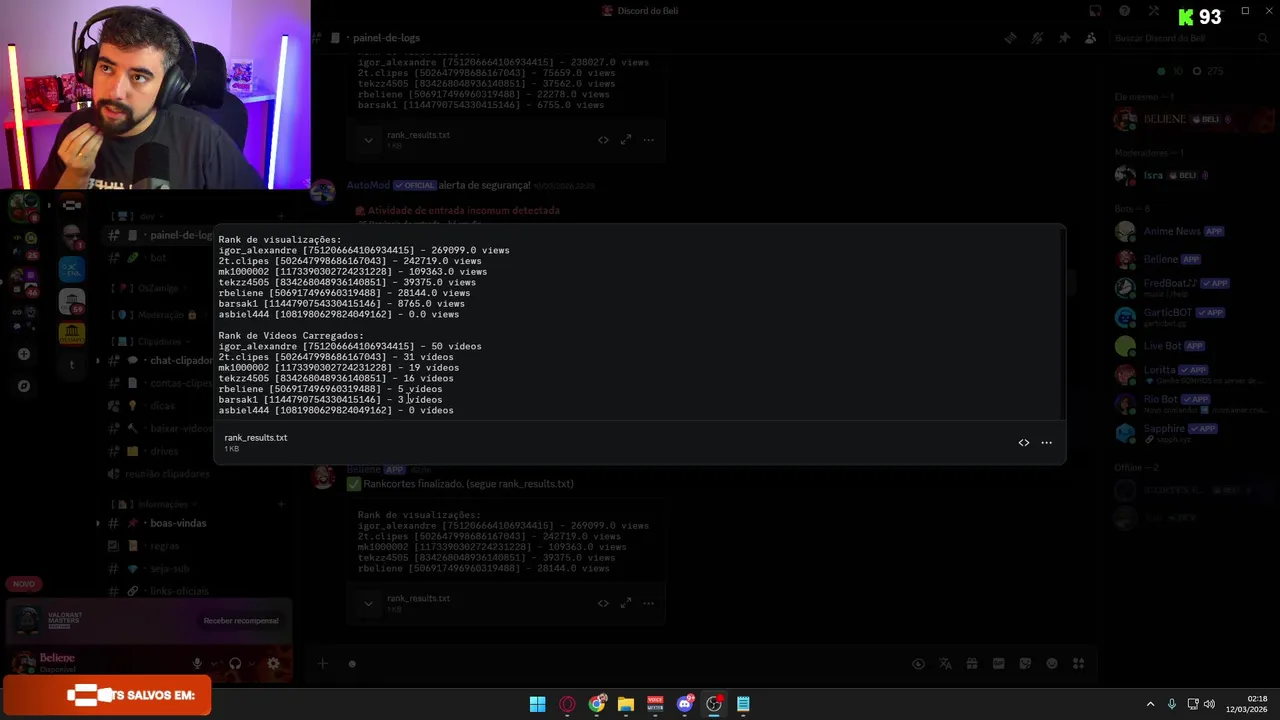Expand the bottom rank_results.txt attachment chevron

(368, 603)
